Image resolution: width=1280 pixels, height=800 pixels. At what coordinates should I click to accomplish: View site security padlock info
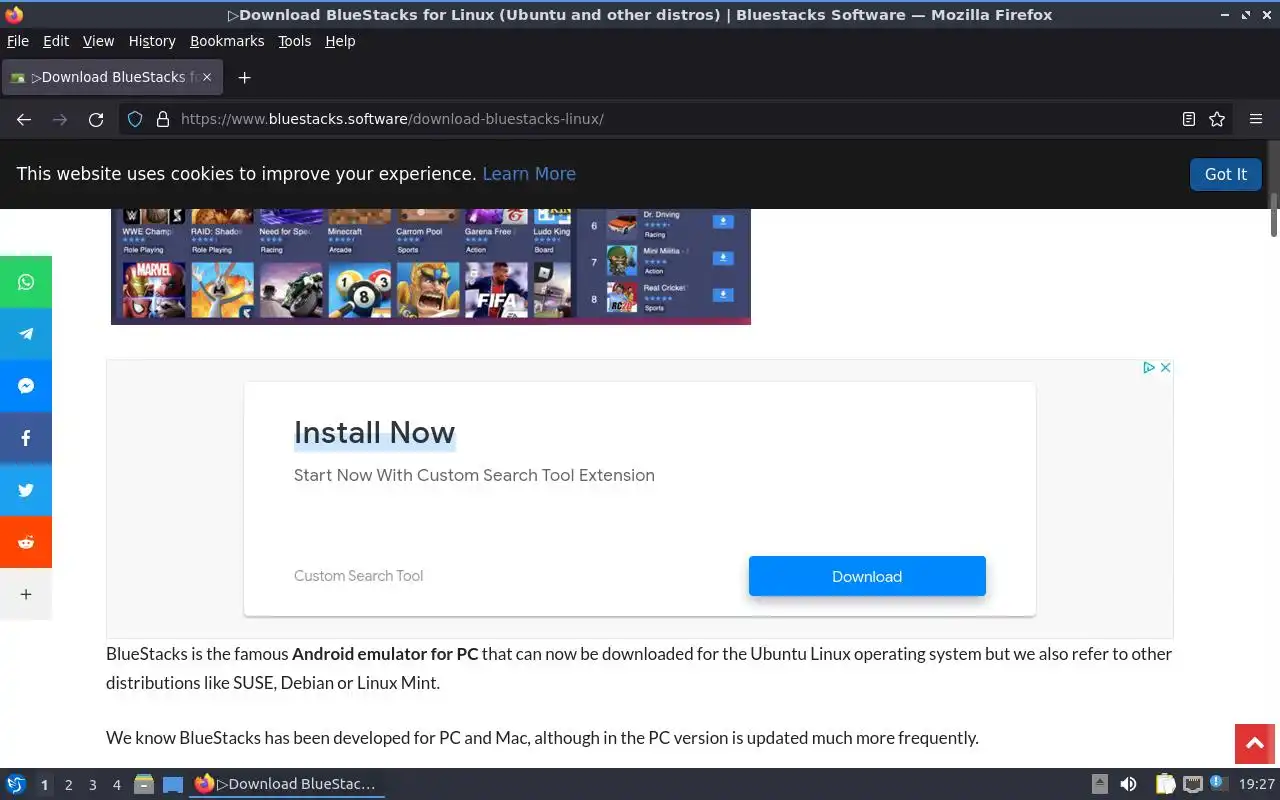tap(163, 119)
